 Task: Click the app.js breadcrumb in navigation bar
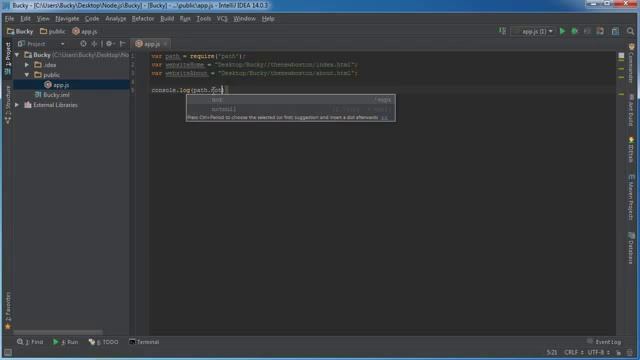(85, 31)
